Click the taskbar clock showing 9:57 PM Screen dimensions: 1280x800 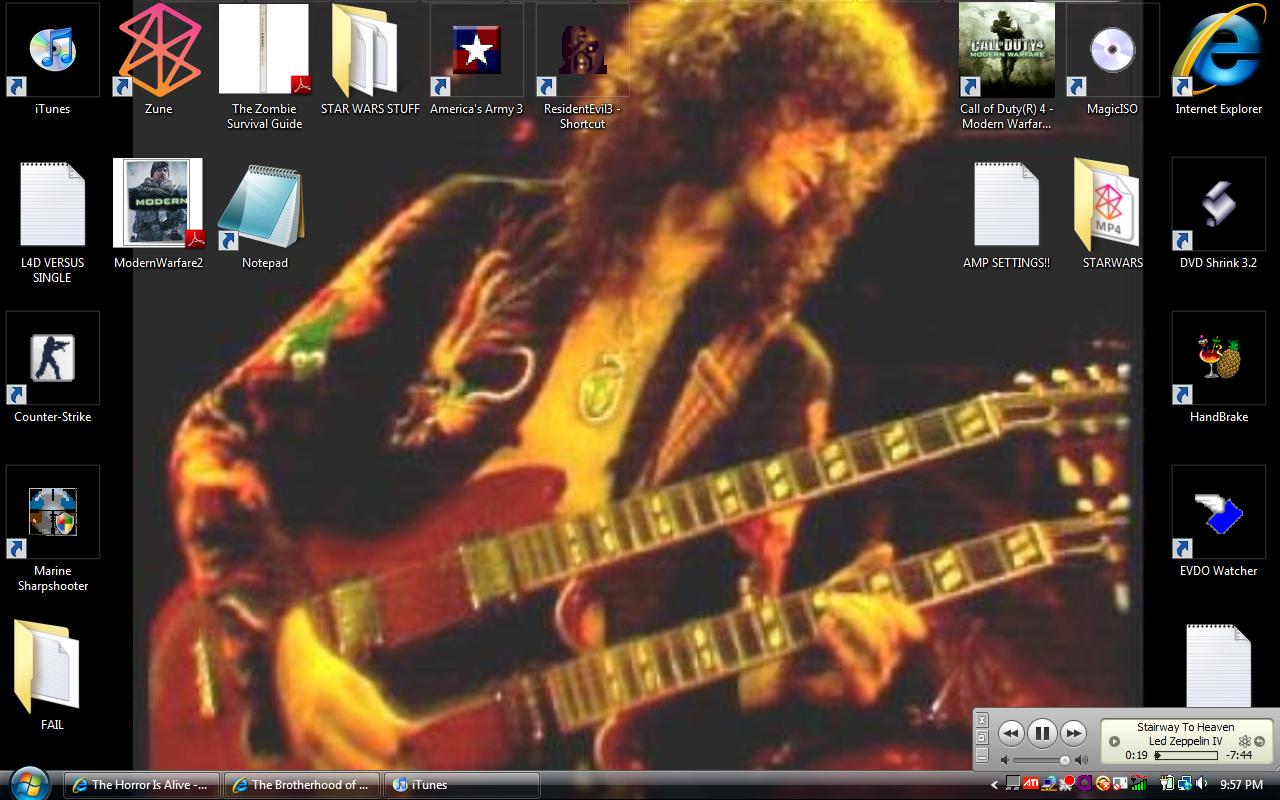pos(1241,785)
